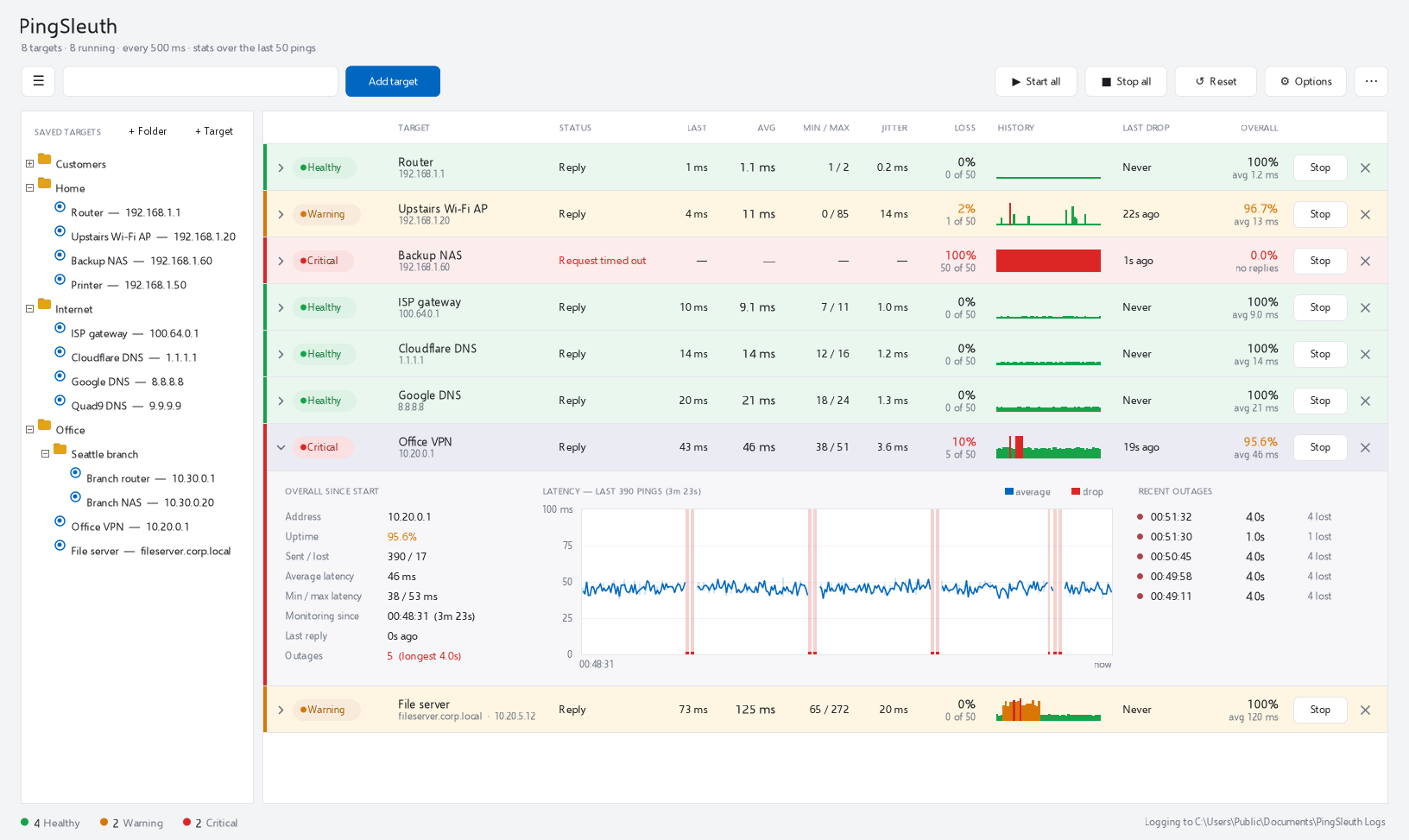
Task: Collapse the Office VPN details chevron
Action: tap(281, 447)
